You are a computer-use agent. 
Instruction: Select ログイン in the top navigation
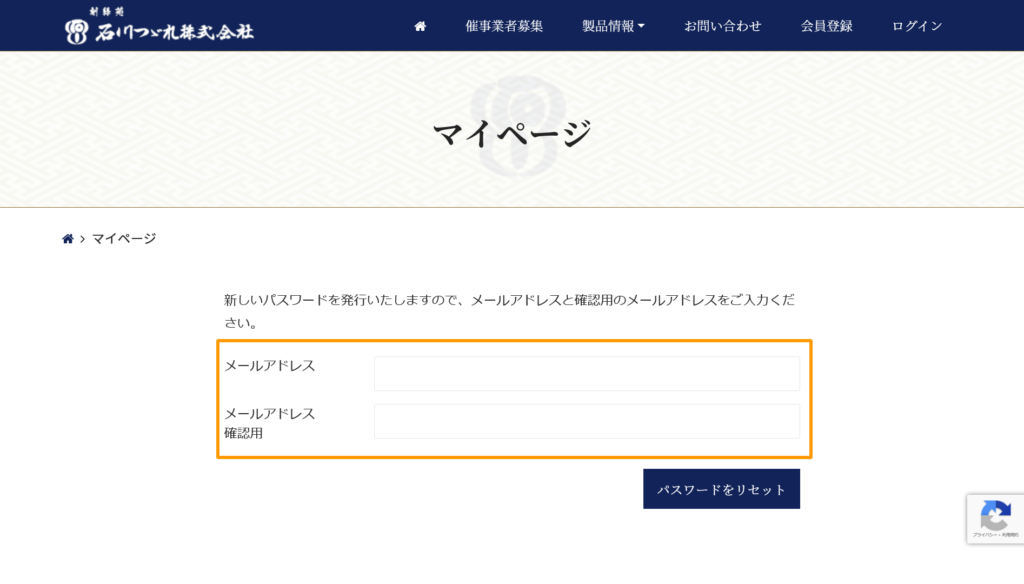[x=917, y=26]
